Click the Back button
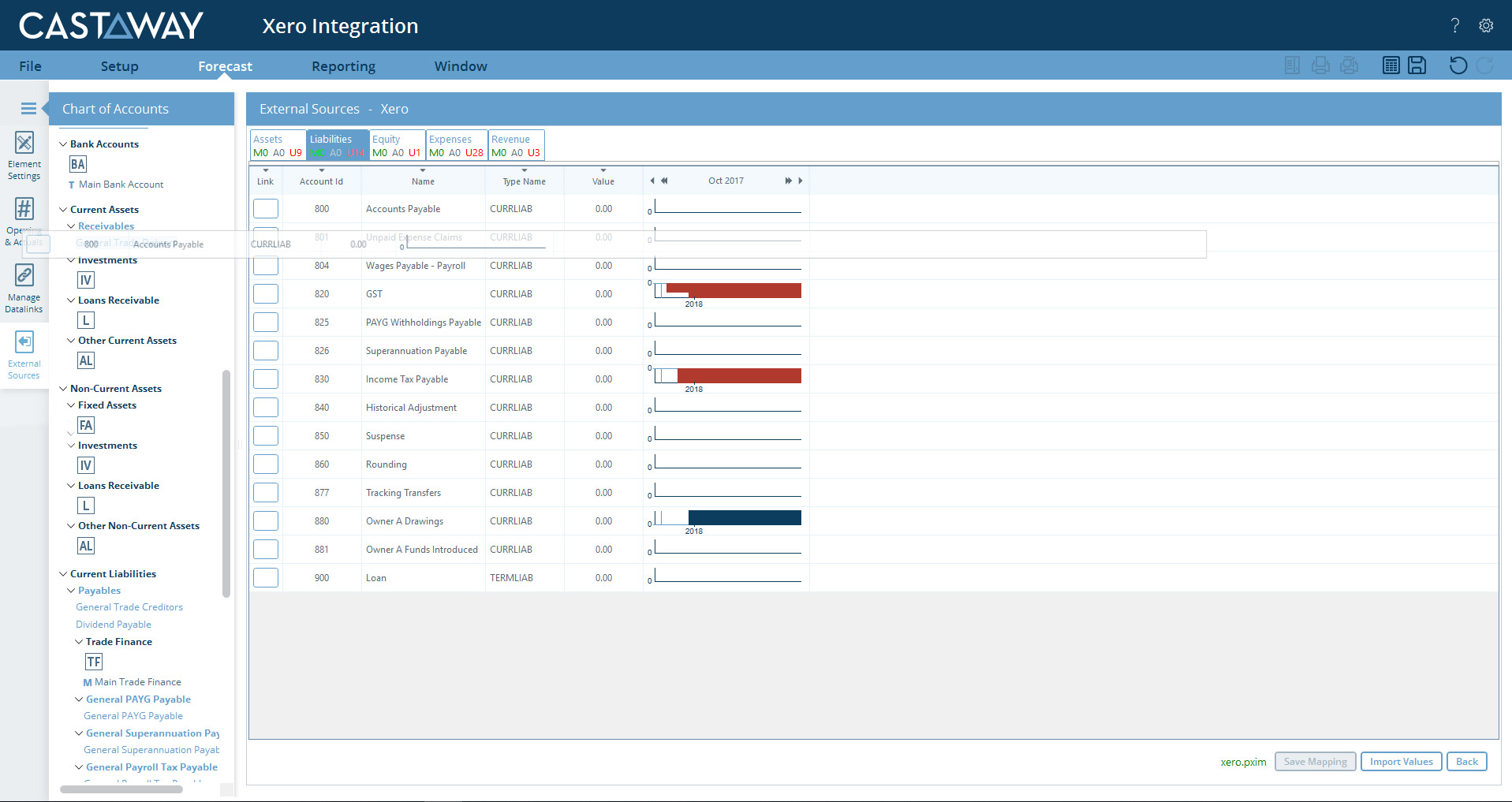This screenshot has width=1512, height=802. tap(1467, 762)
